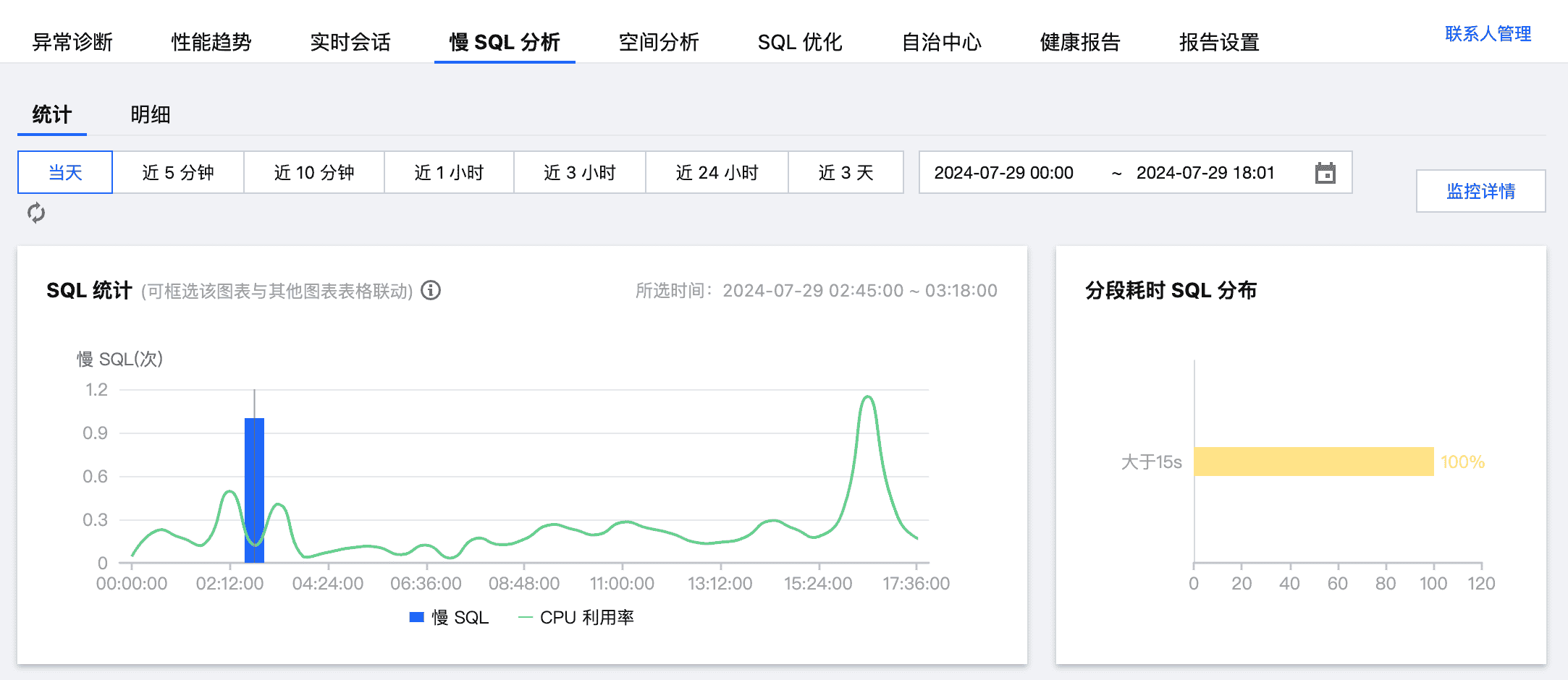Click the start date 2024-07-29 00:00 field
Viewport: 1568px width, 680px height.
1003,173
